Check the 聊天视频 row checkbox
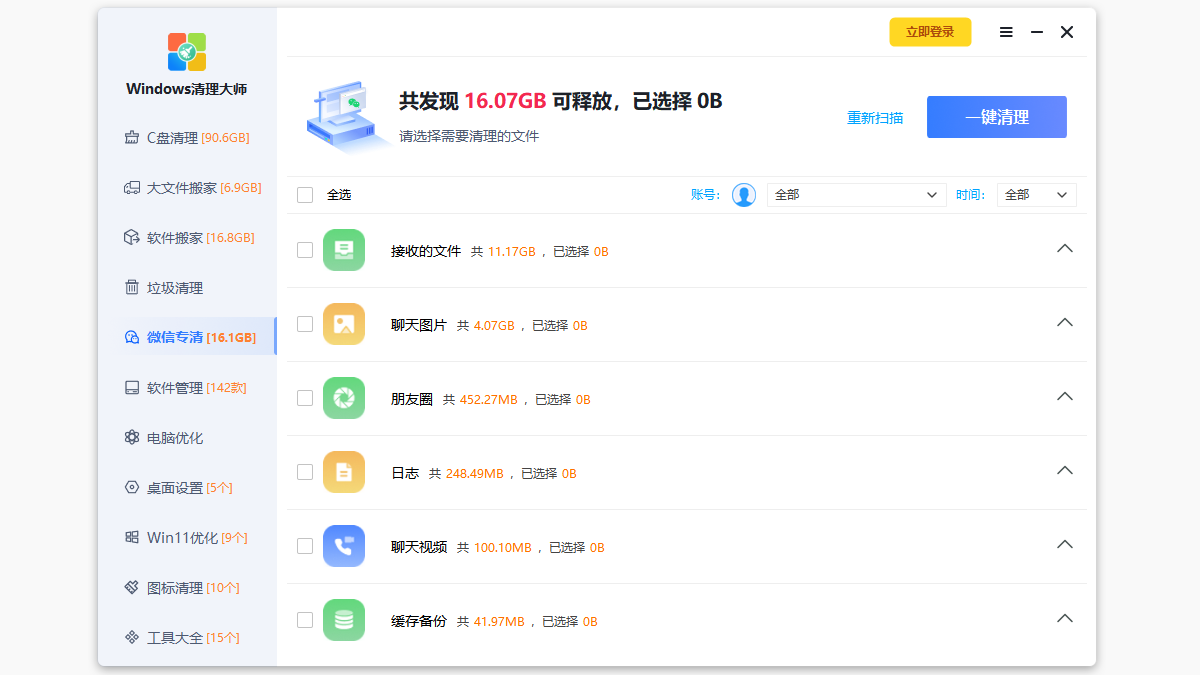 (x=305, y=546)
